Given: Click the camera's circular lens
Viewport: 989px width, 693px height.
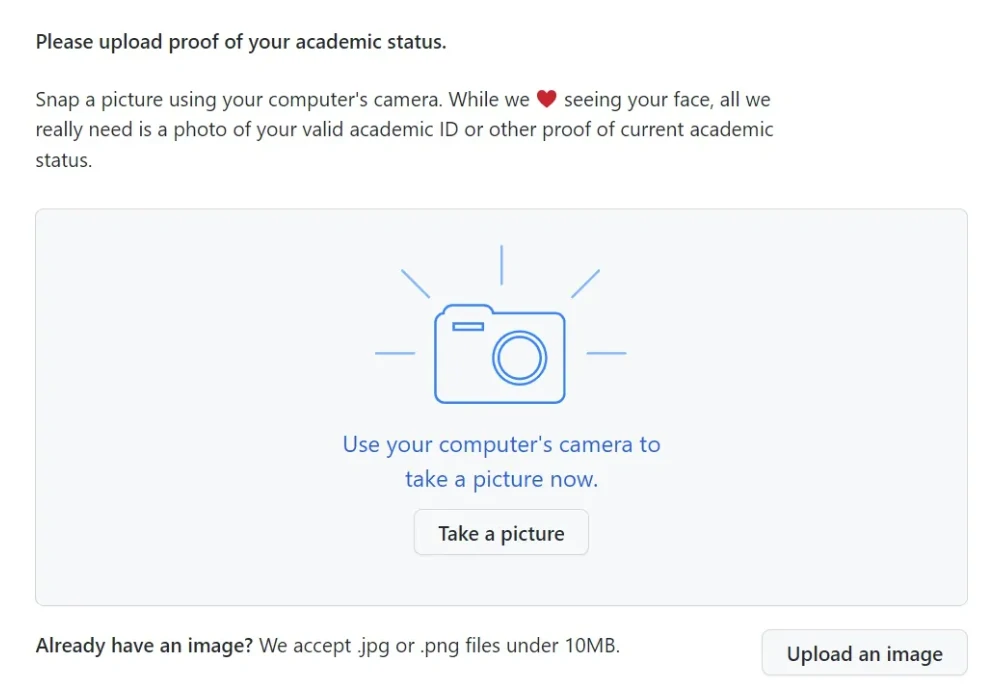Looking at the screenshot, I should pyautogui.click(x=519, y=356).
